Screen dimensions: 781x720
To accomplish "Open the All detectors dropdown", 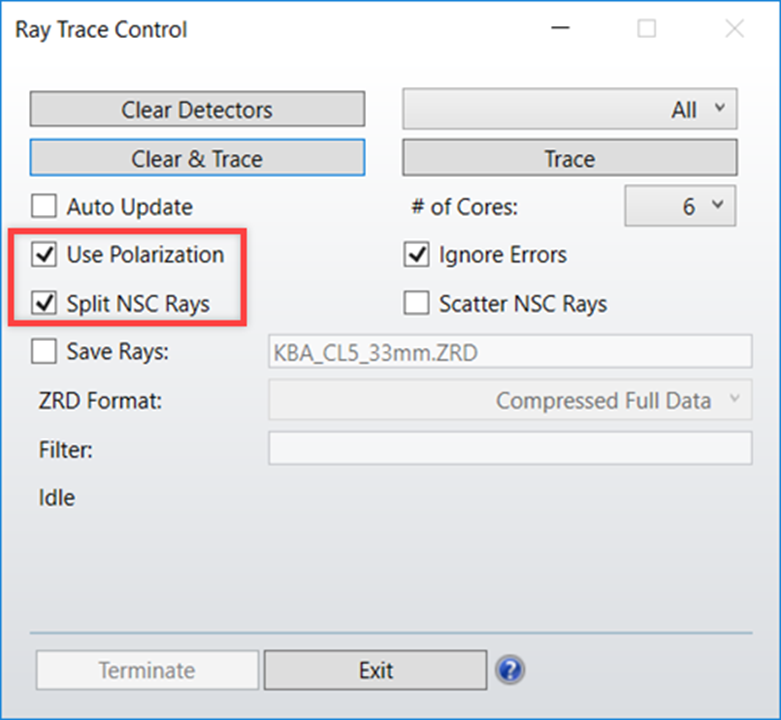I will pos(570,110).
